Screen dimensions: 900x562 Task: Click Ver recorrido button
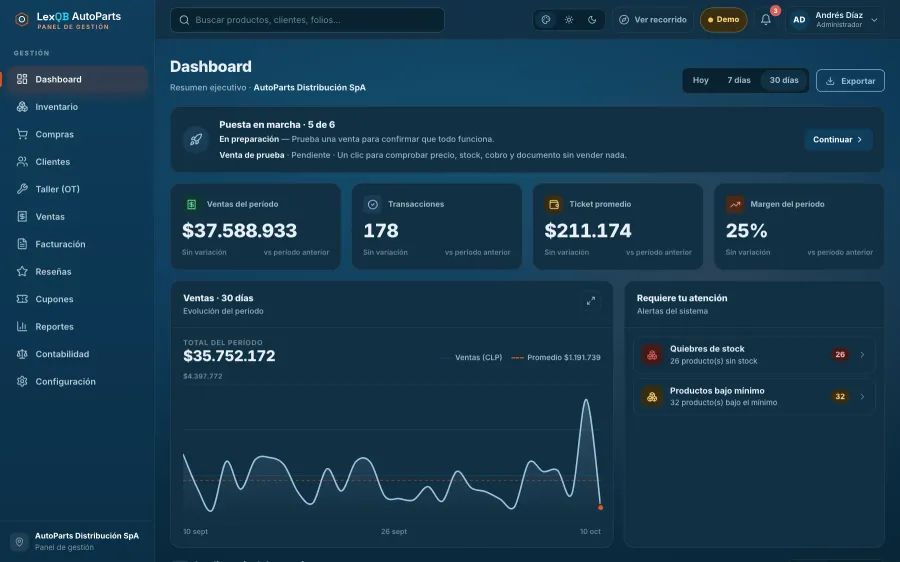click(x=653, y=20)
